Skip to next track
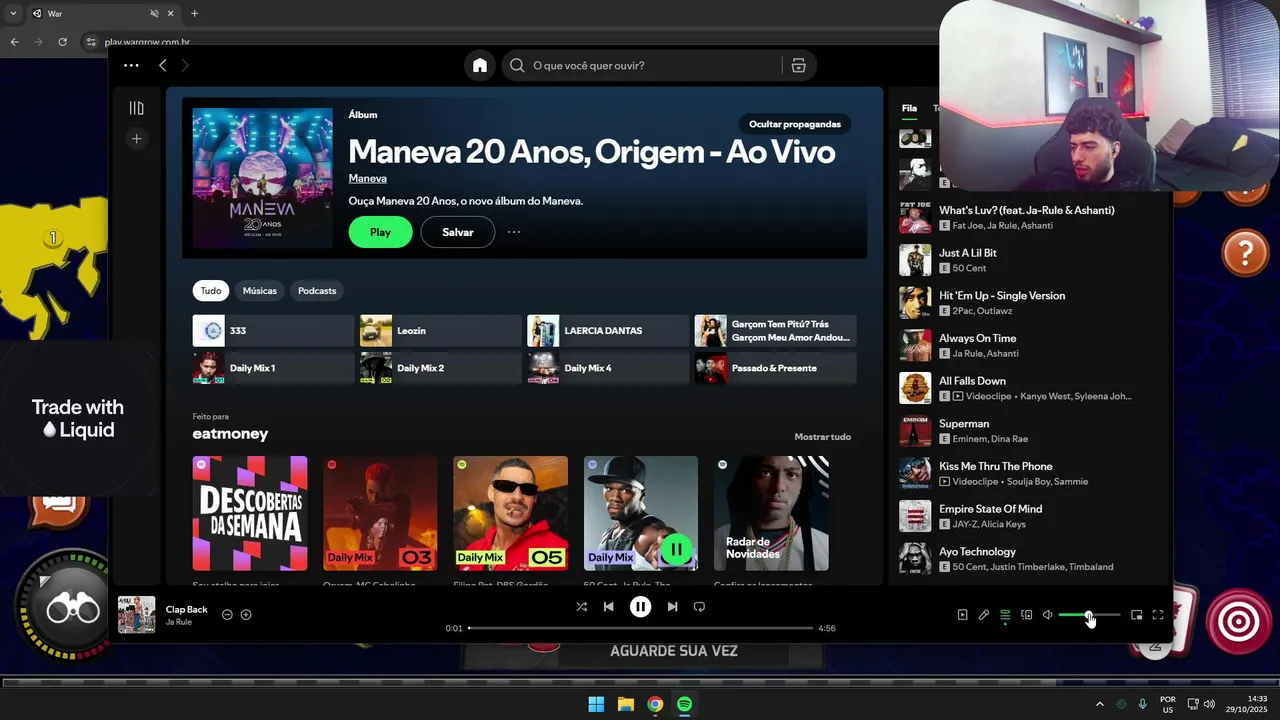The image size is (1280, 720). 672,606
